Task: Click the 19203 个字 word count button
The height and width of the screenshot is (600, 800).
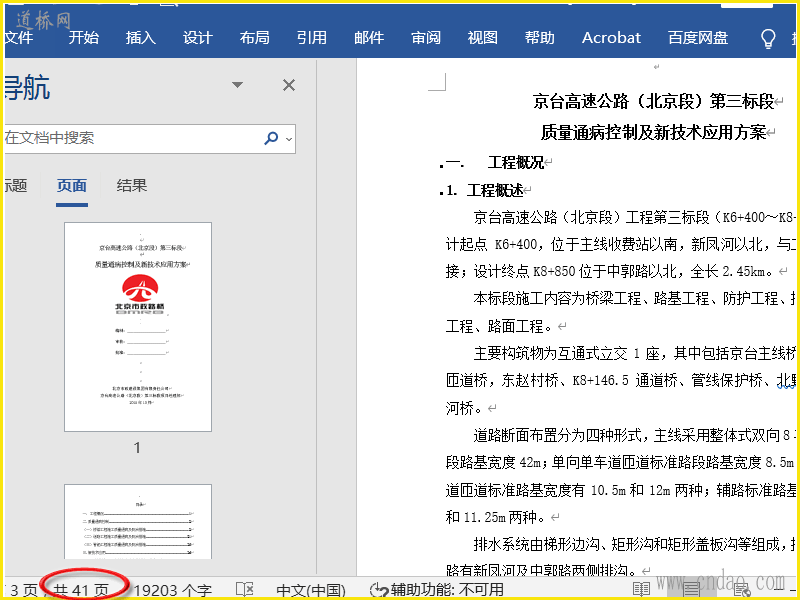Action: [x=172, y=590]
